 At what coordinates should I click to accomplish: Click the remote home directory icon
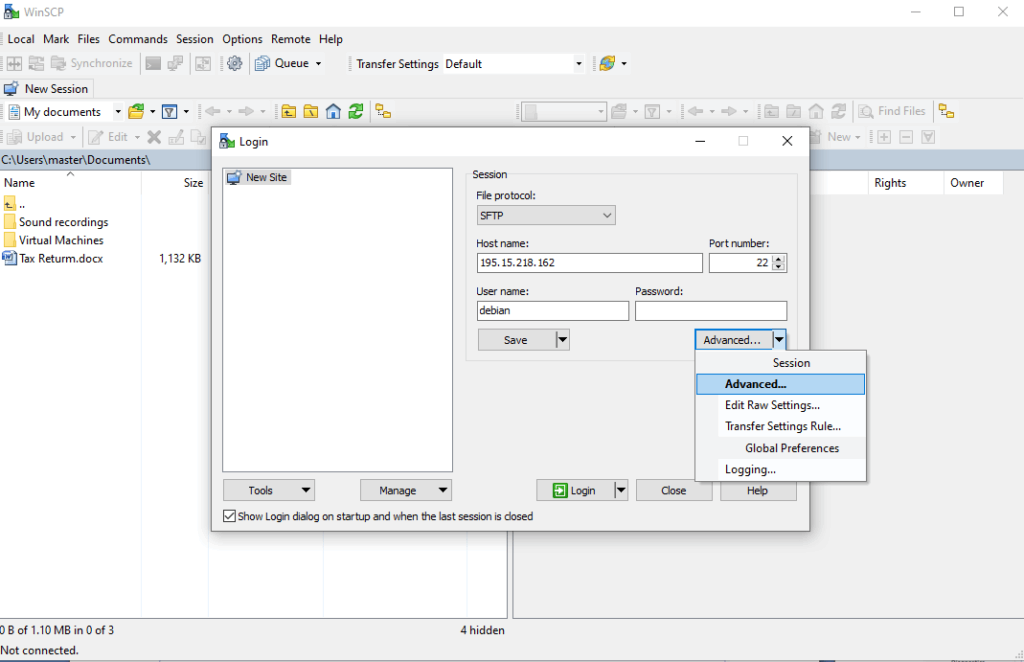click(816, 112)
